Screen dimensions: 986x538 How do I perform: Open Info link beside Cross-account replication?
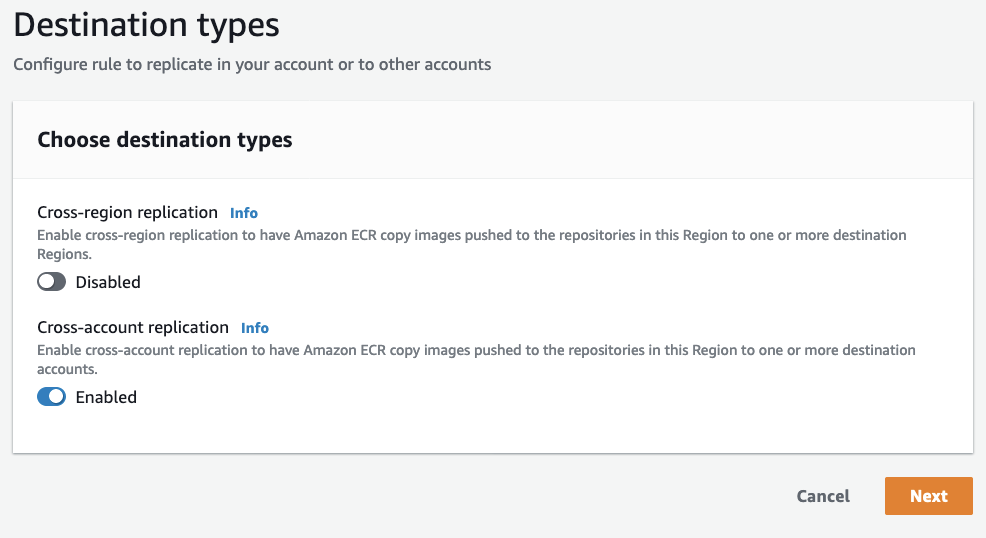point(255,328)
